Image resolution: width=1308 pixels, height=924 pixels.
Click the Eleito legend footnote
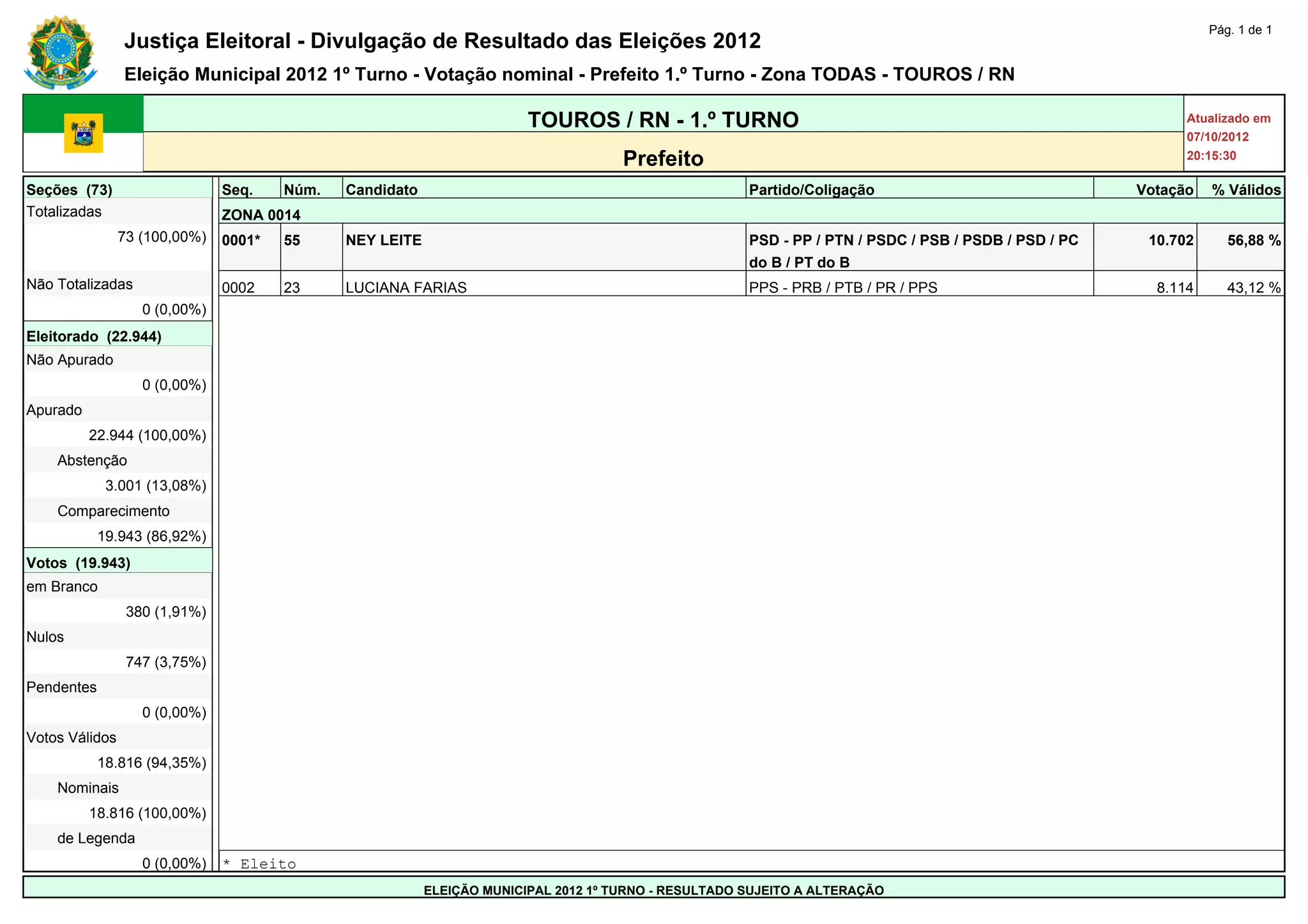coord(260,864)
